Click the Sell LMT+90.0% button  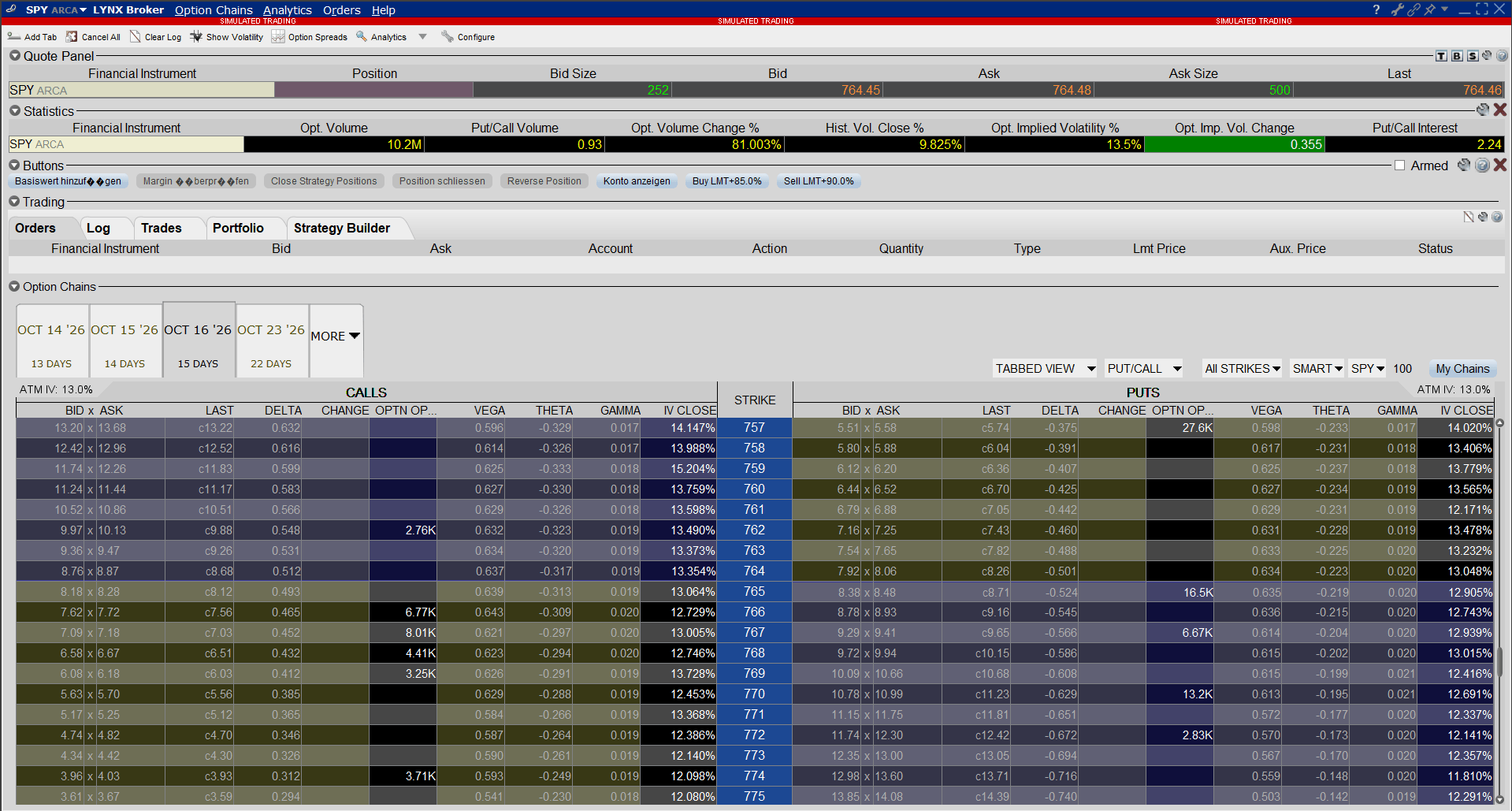819,181
